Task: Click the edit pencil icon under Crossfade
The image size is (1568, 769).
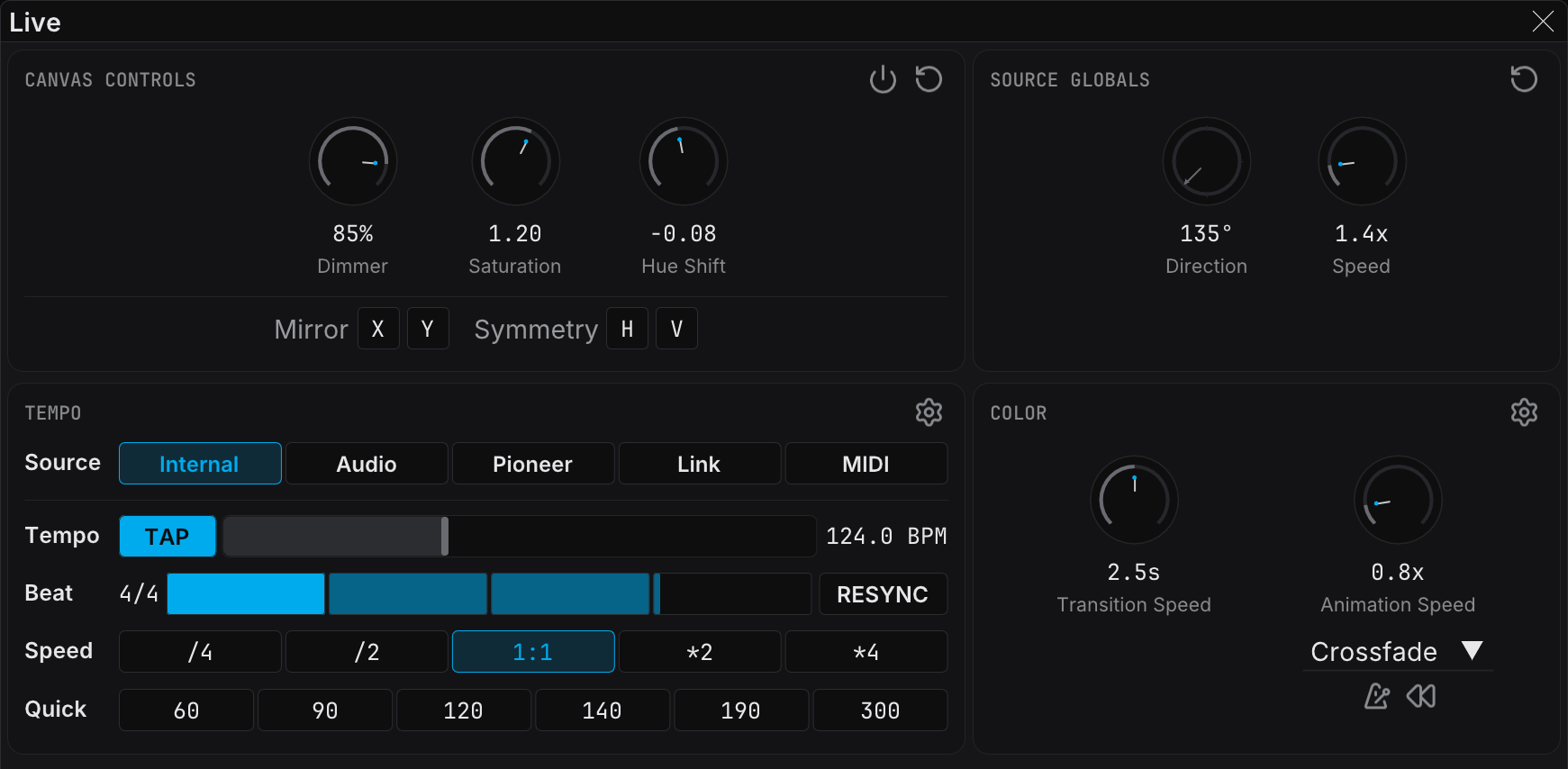Action: (1376, 696)
